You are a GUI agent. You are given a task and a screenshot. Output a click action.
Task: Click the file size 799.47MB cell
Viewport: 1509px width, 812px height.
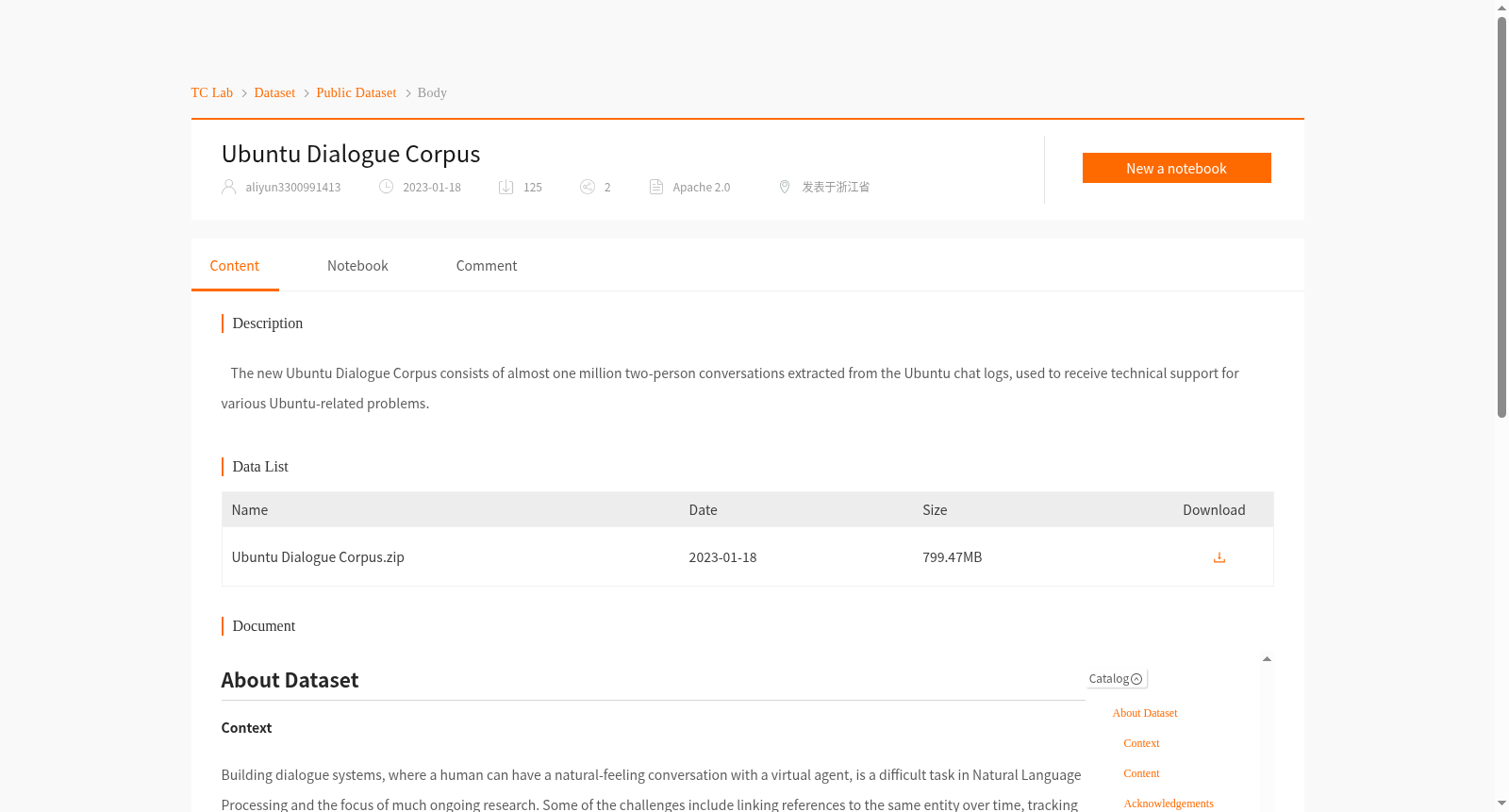[x=953, y=557]
